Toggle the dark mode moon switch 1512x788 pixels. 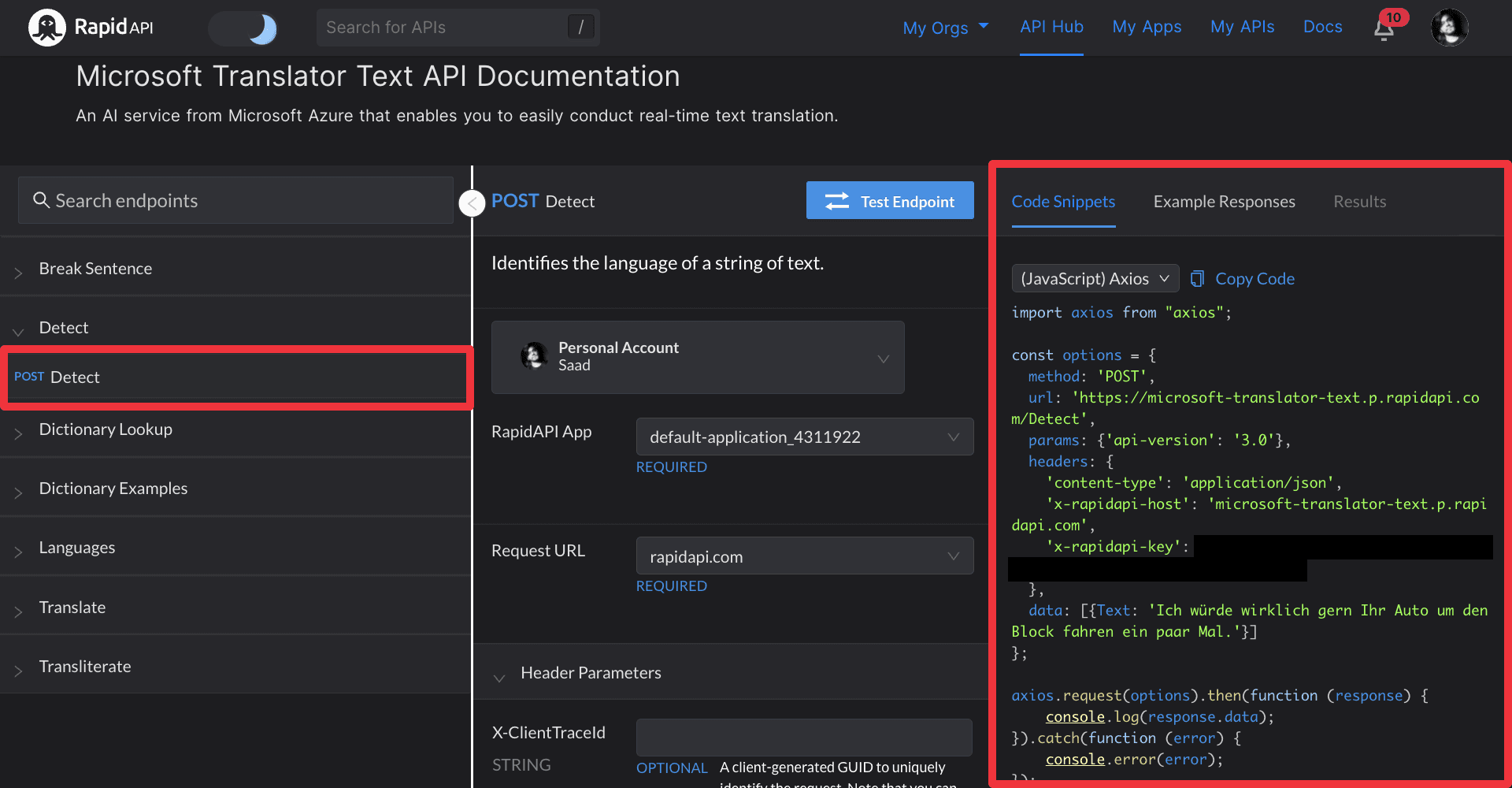click(243, 28)
